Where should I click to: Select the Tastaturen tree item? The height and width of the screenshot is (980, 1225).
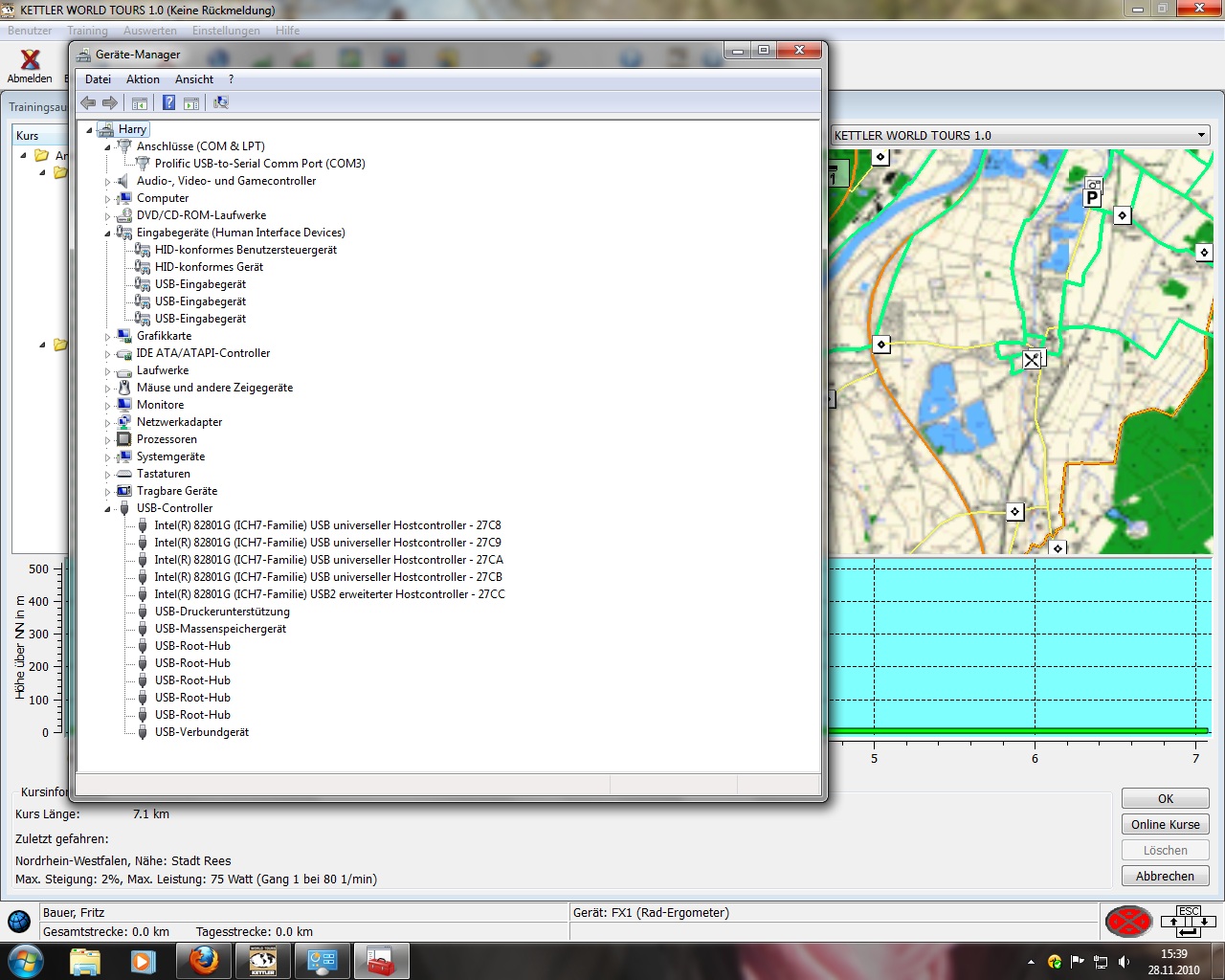coord(164,474)
